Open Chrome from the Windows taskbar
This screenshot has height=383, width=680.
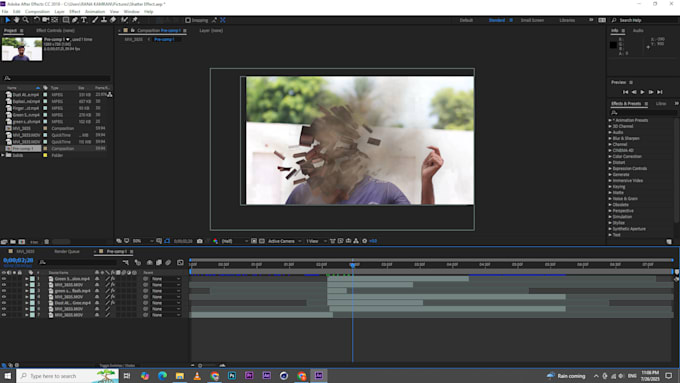tap(215, 376)
